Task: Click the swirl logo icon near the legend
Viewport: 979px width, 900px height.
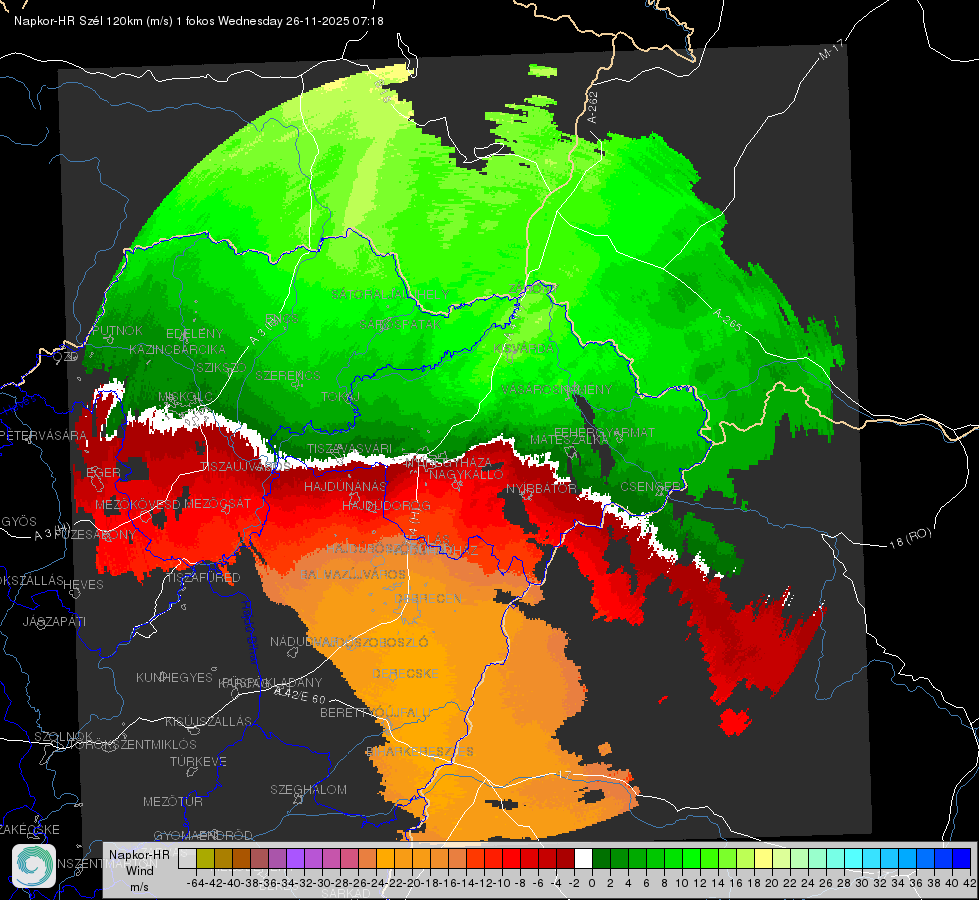Action: tap(34, 866)
